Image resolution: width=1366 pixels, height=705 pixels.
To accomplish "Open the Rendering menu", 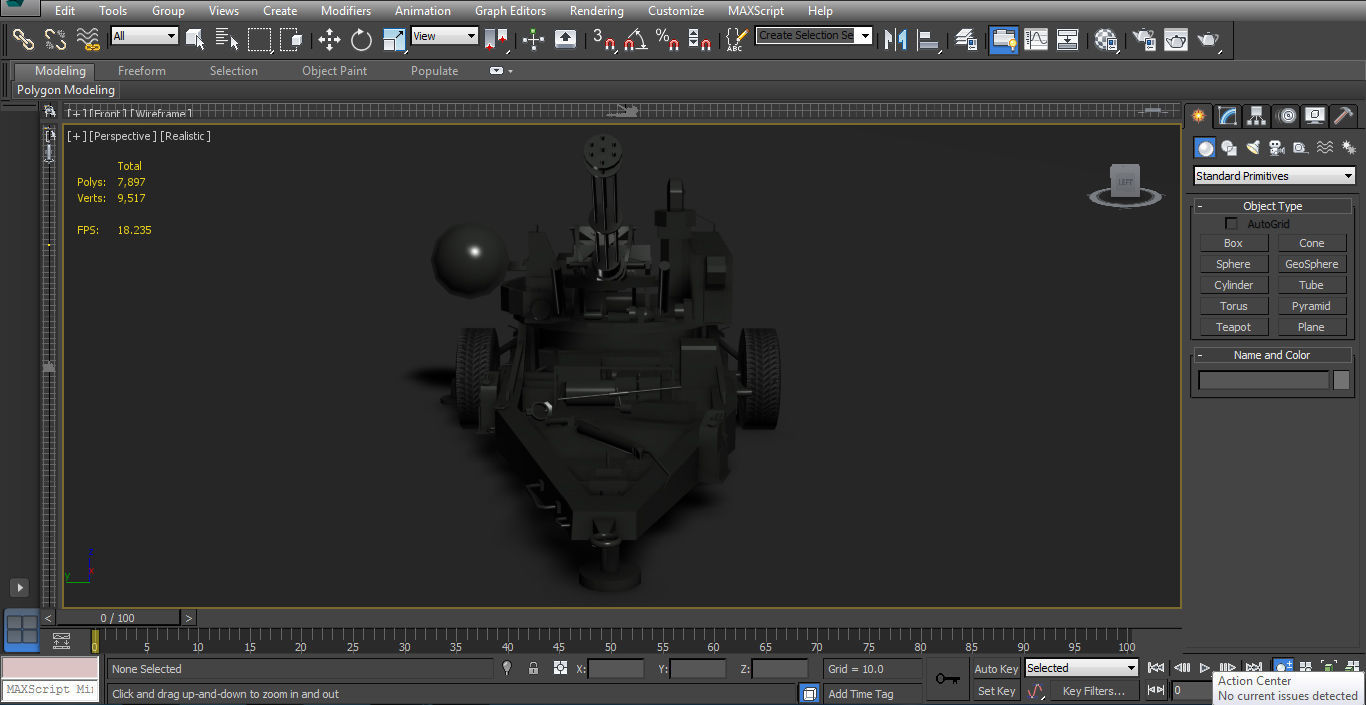I will click(x=596, y=11).
